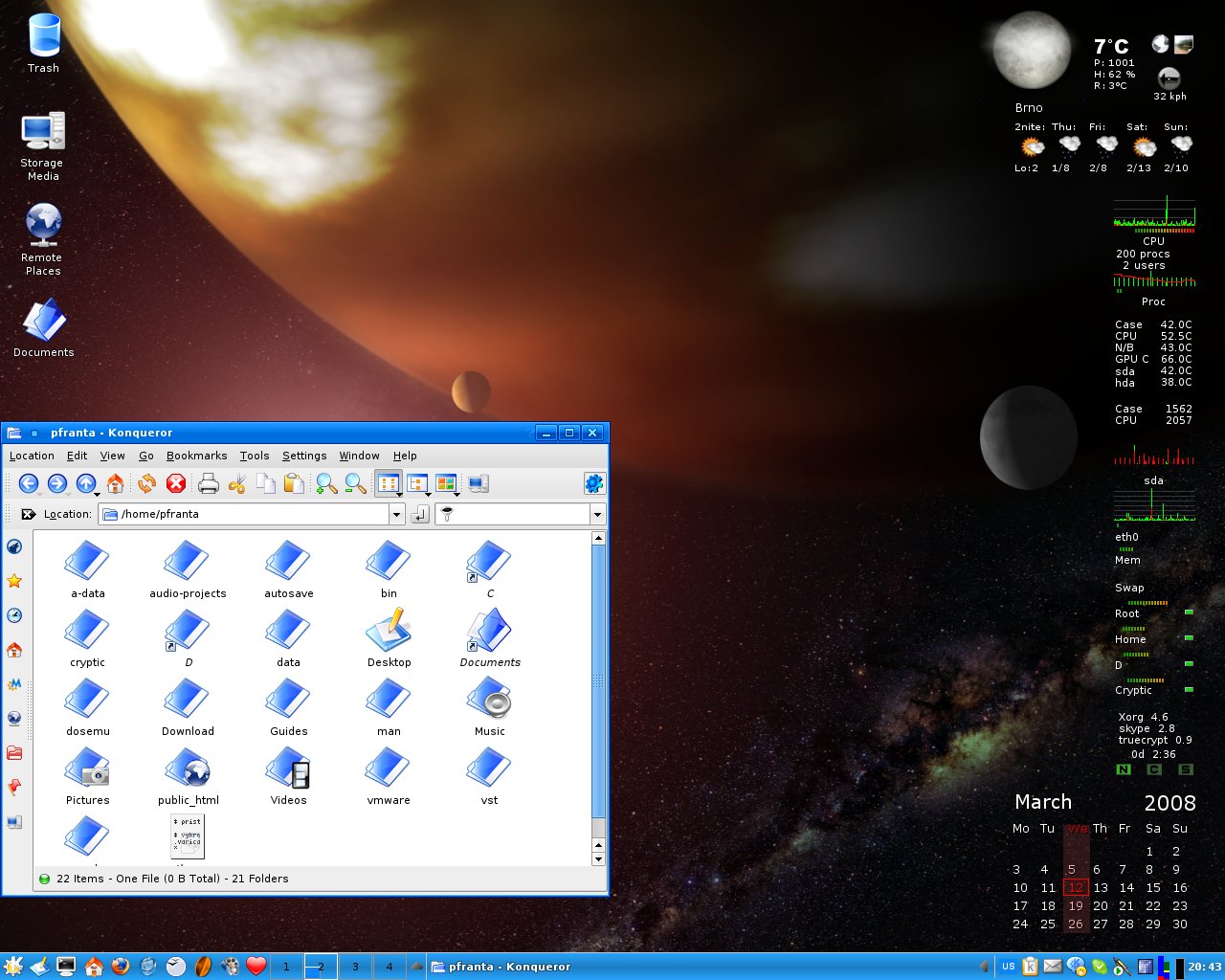Click the Home URL toolbar icon
1225x980 pixels.
coord(116,484)
